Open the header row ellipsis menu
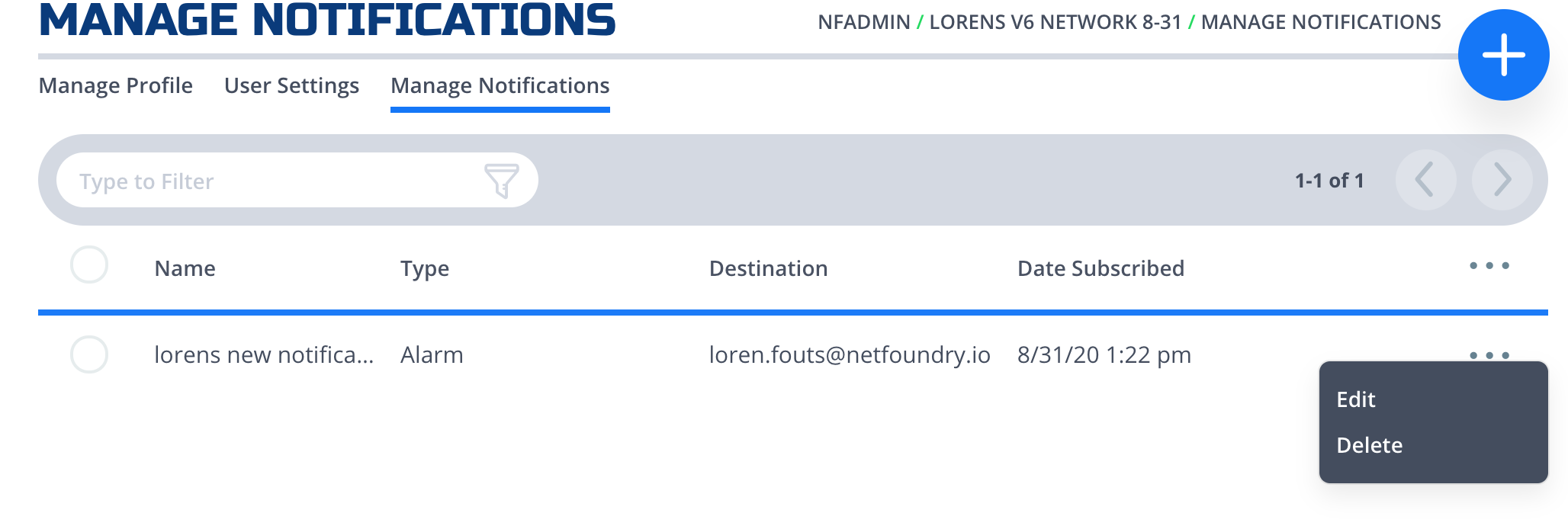Image resolution: width=1568 pixels, height=529 pixels. click(1489, 266)
